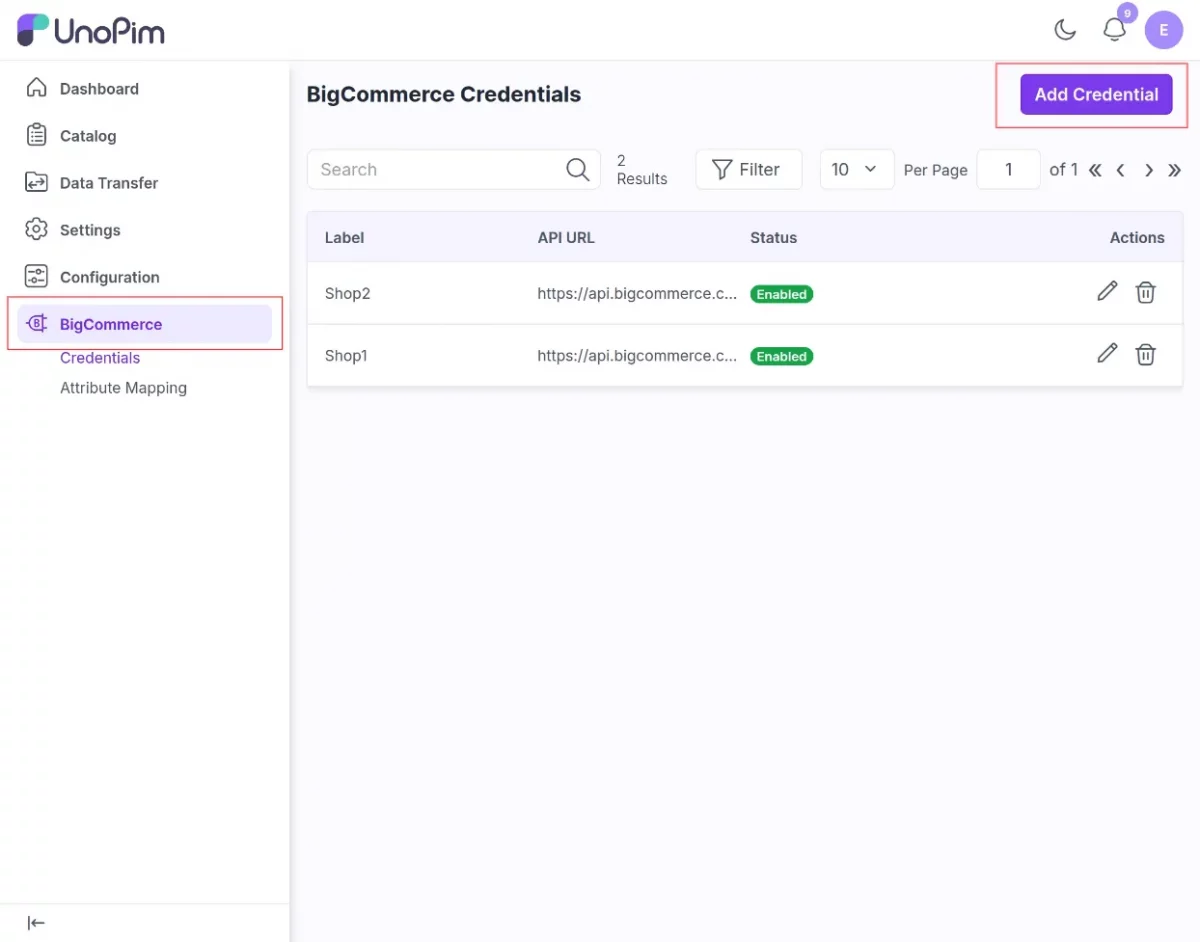Select the BigCommerce sidebar item

109,324
